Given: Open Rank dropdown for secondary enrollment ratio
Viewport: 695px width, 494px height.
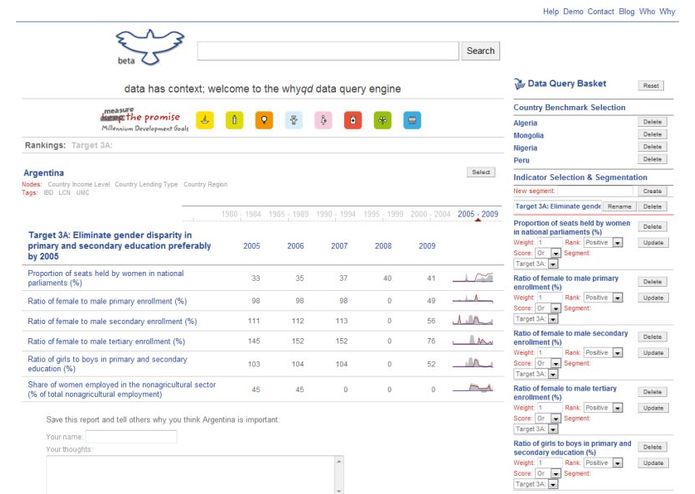Looking at the screenshot, I should coord(603,353).
